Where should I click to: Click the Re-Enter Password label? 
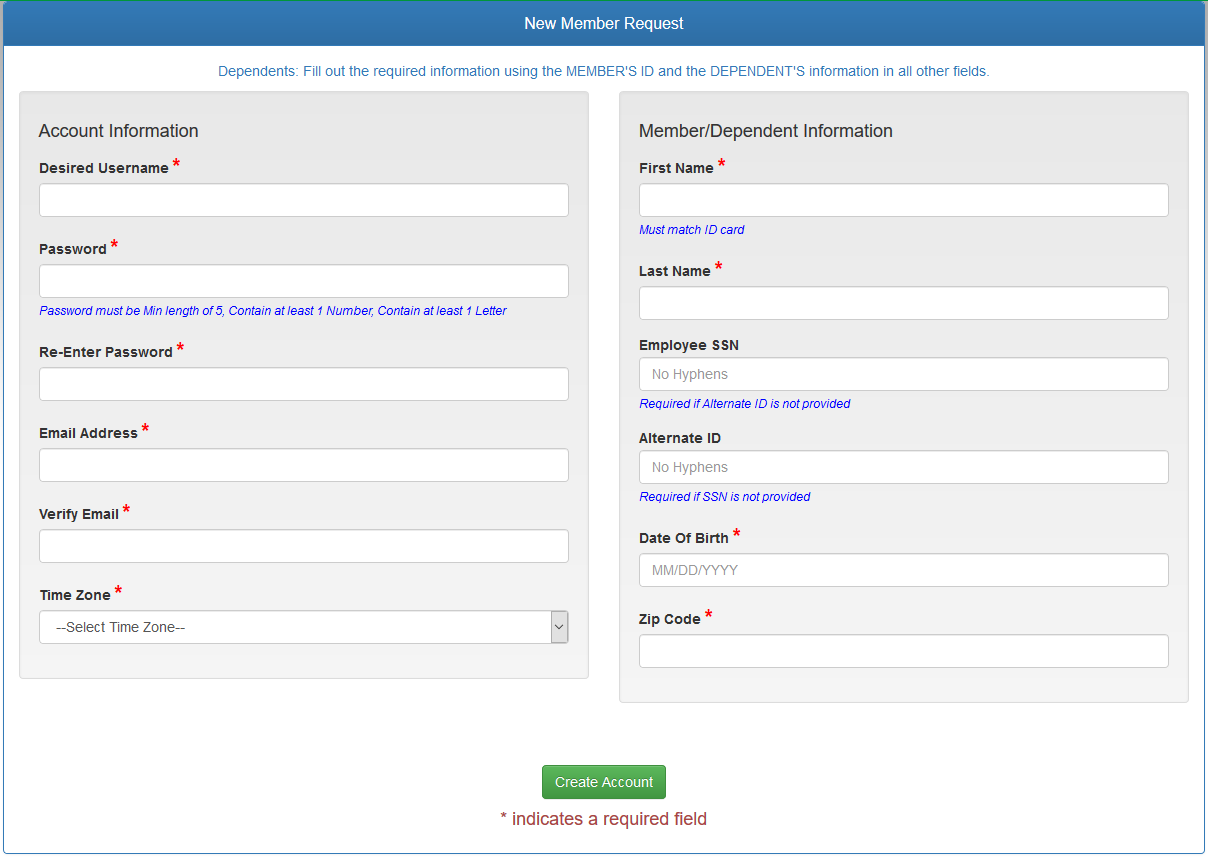pos(106,352)
